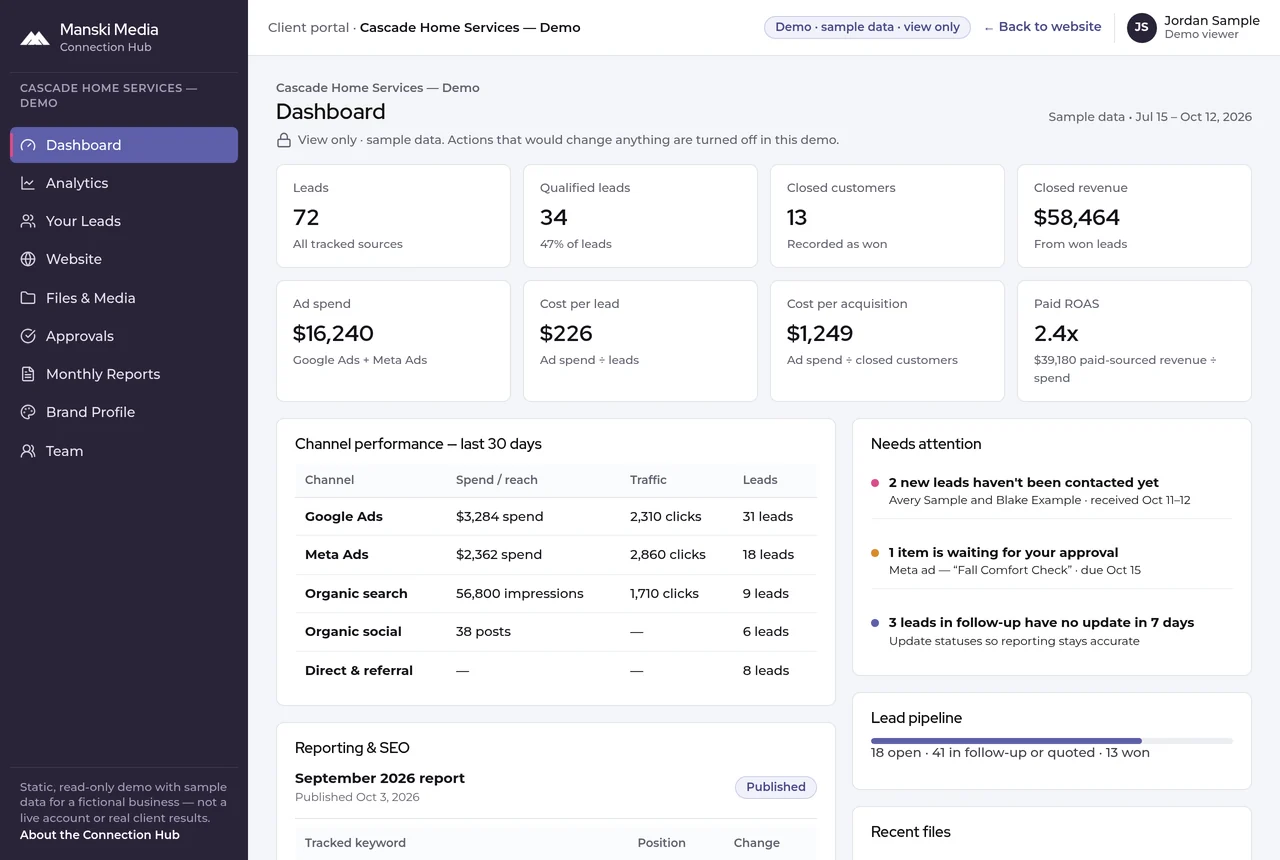Screen dimensions: 1280x860
Task: Click the $3,284 spend cell
Action: (x=500, y=517)
